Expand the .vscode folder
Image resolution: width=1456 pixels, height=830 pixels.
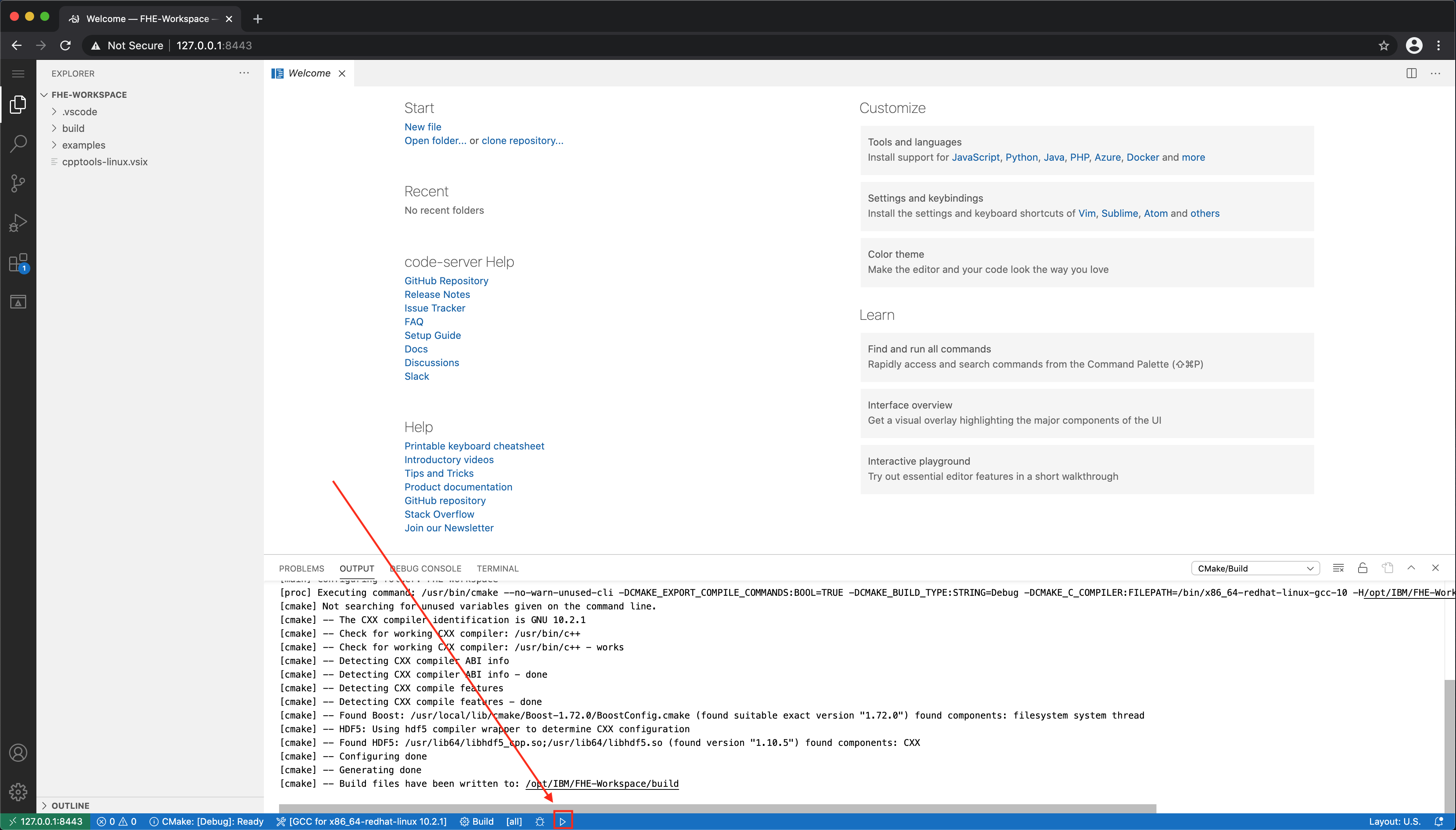(x=79, y=112)
